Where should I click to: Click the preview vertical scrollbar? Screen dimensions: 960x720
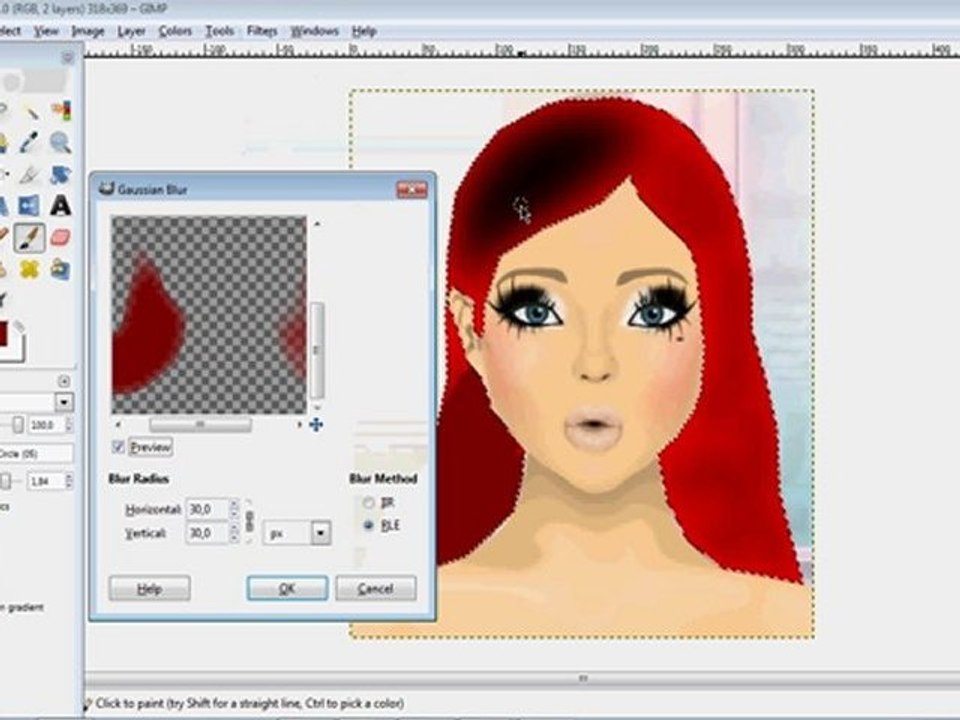[x=317, y=350]
